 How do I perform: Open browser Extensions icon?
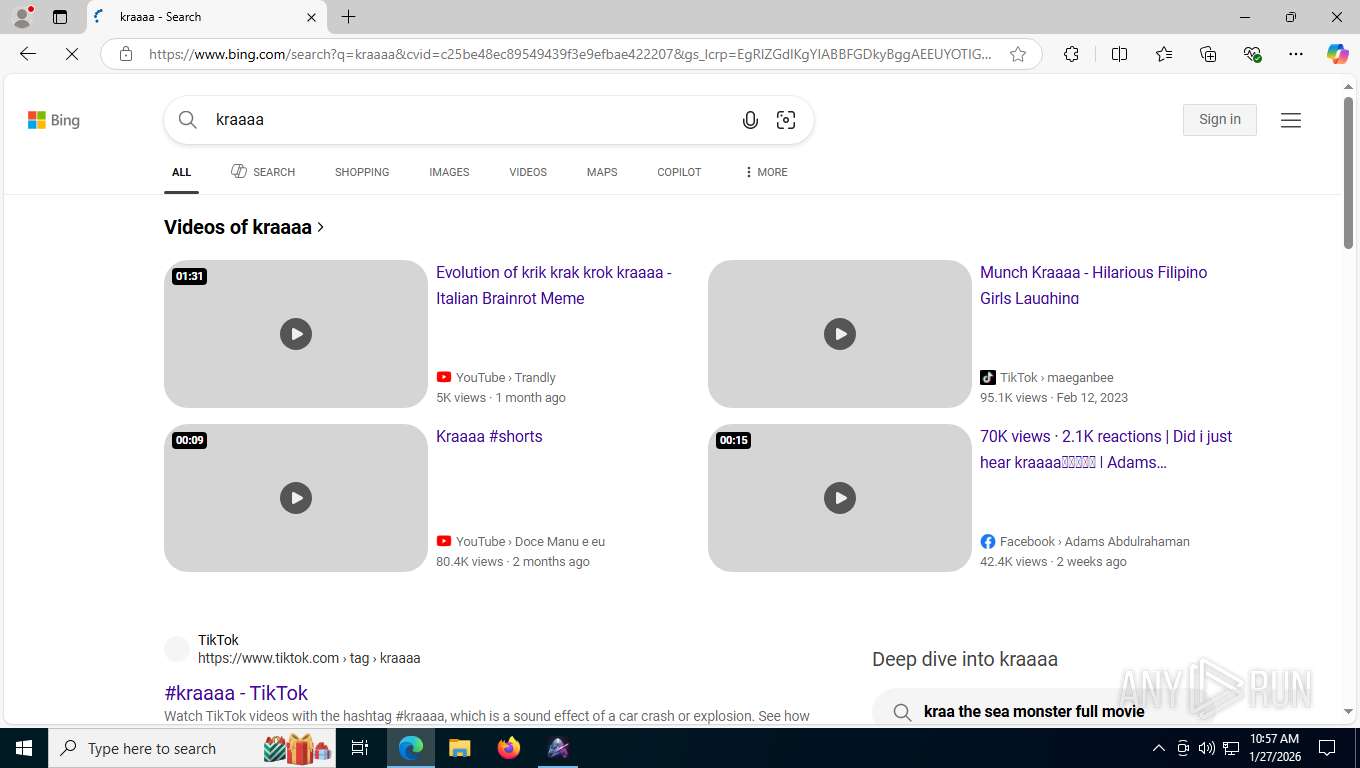(1071, 54)
